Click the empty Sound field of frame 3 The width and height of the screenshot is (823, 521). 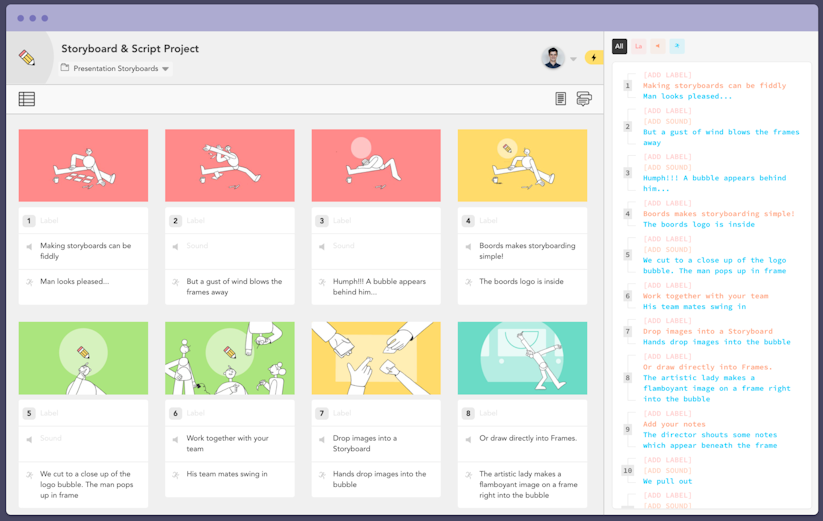pyautogui.click(x=376, y=251)
